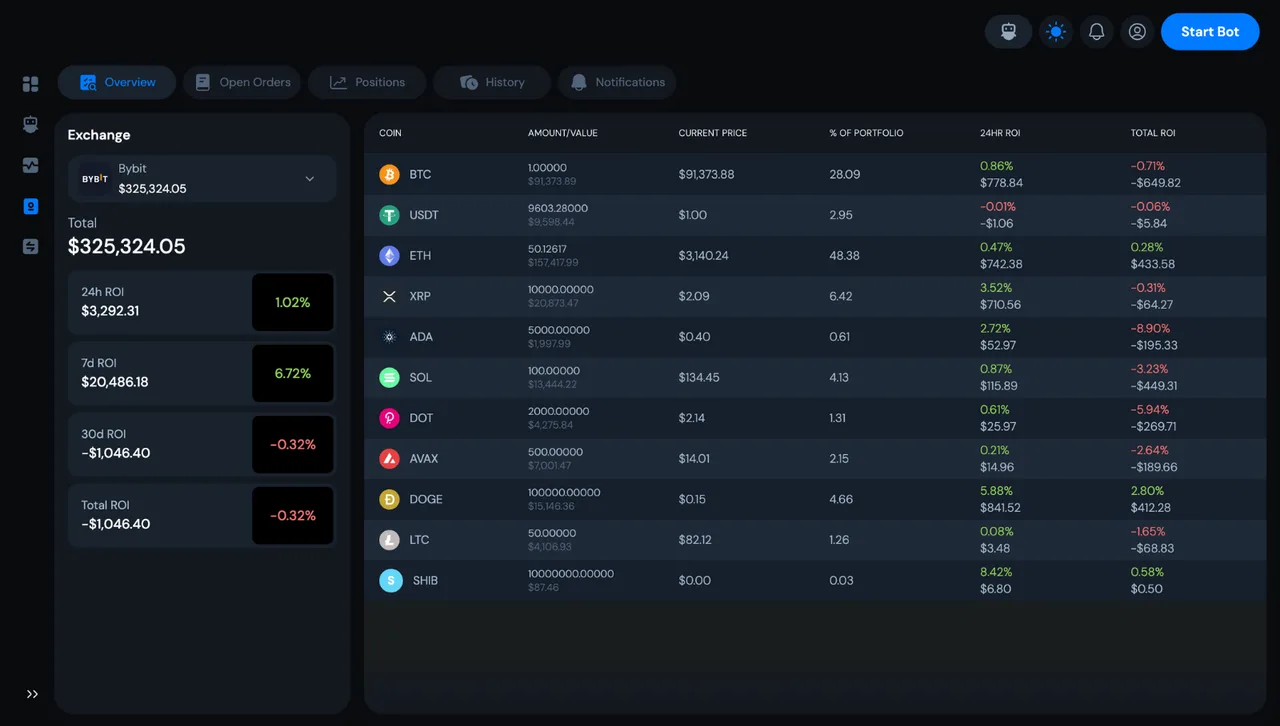The image size is (1280, 726).
Task: Click DOT total ROI -5.94%
Action: click(x=1150, y=409)
